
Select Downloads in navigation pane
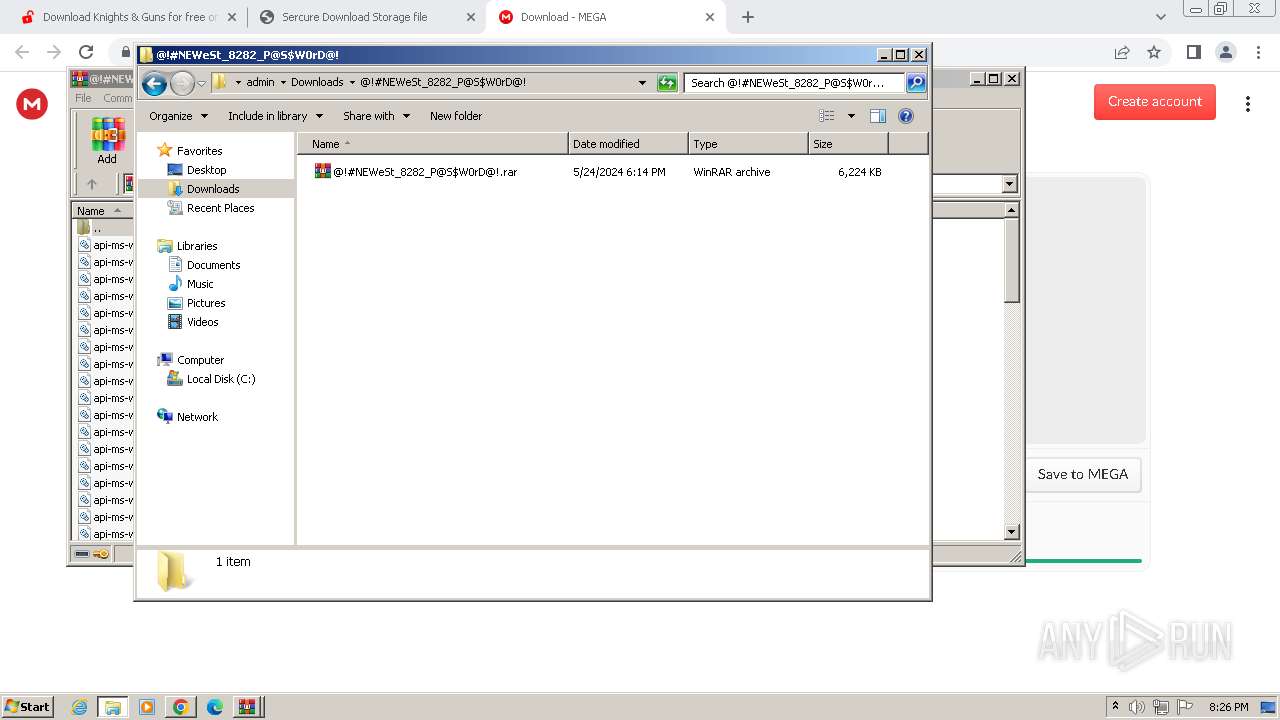[x=213, y=189]
